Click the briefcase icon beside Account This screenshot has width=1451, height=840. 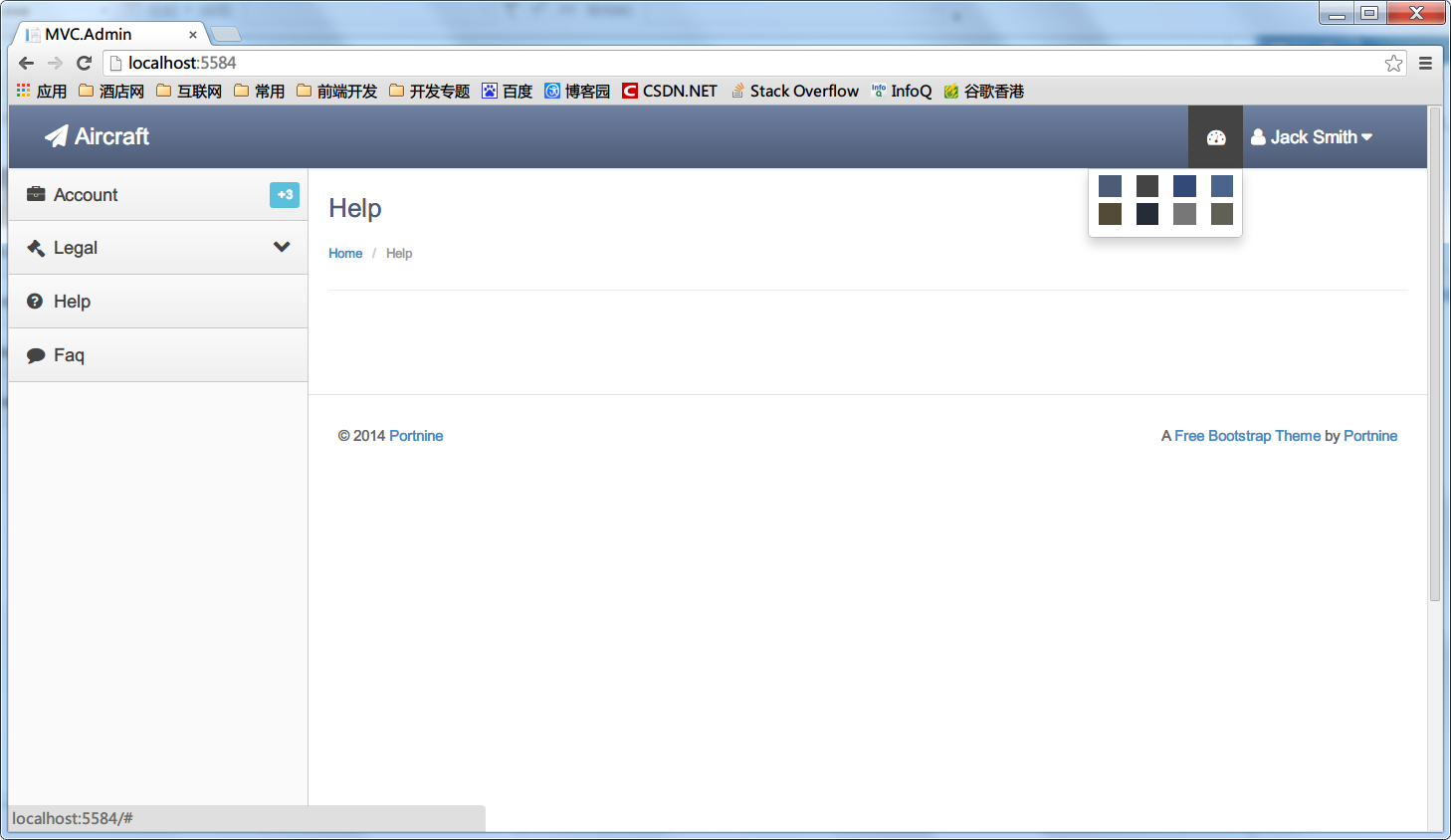point(36,194)
